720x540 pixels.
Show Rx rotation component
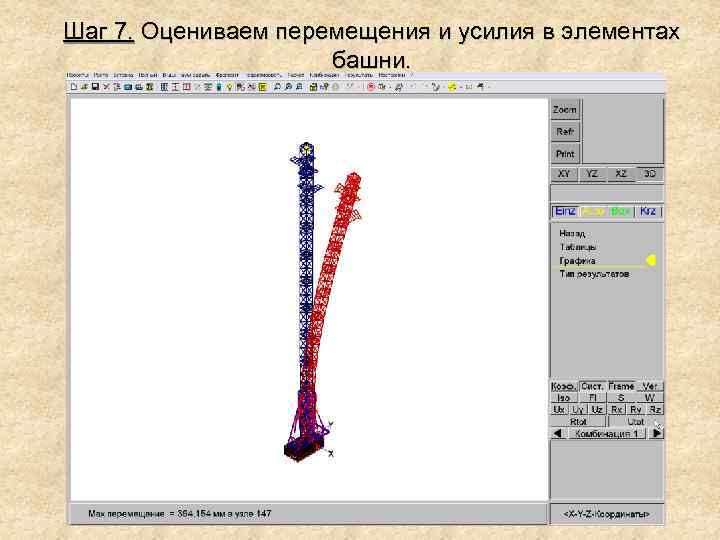click(x=617, y=410)
